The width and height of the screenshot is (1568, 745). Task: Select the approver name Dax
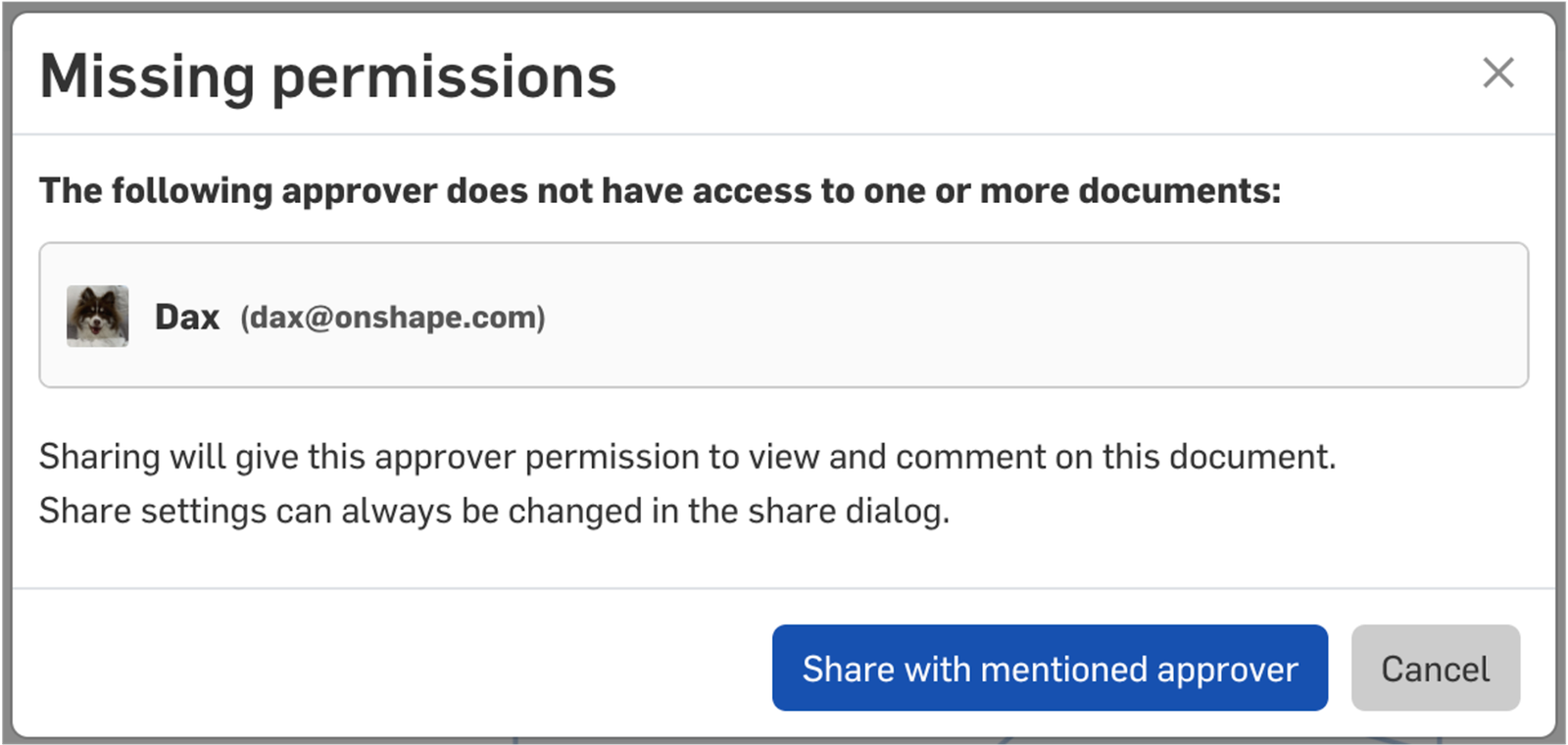click(x=186, y=317)
